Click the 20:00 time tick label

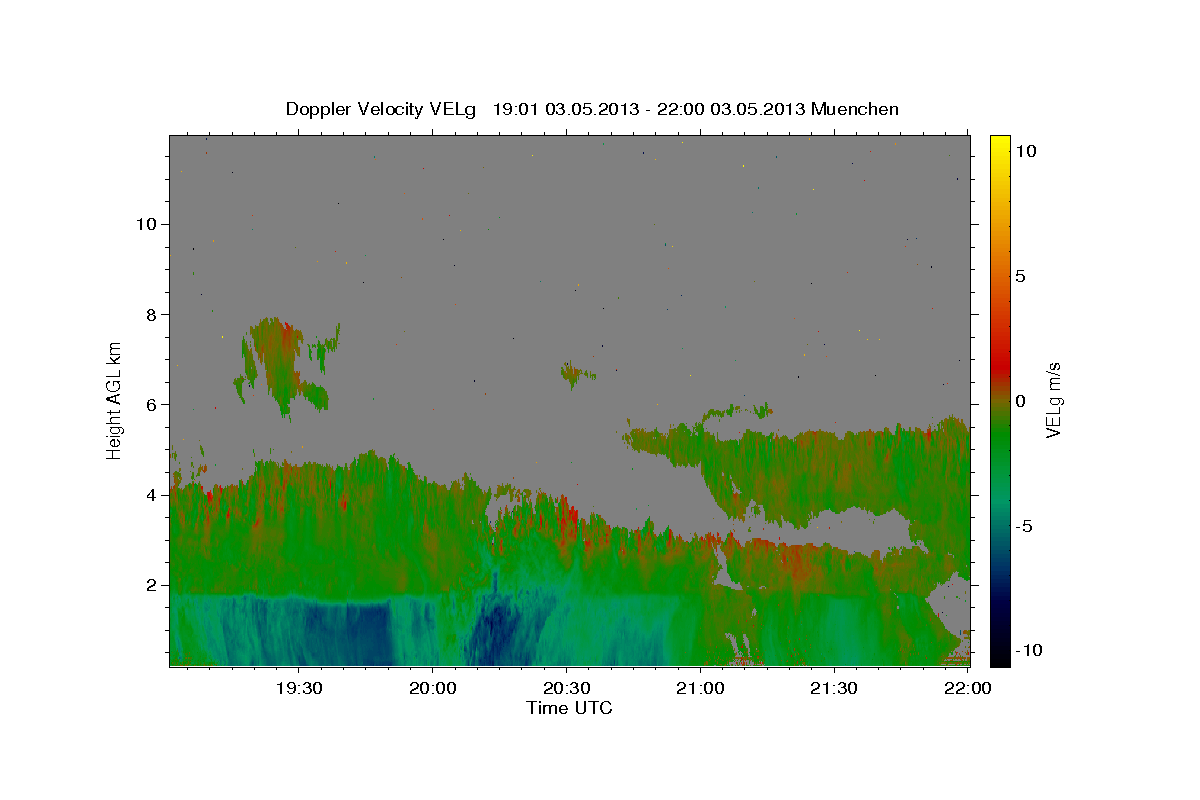pos(432,688)
